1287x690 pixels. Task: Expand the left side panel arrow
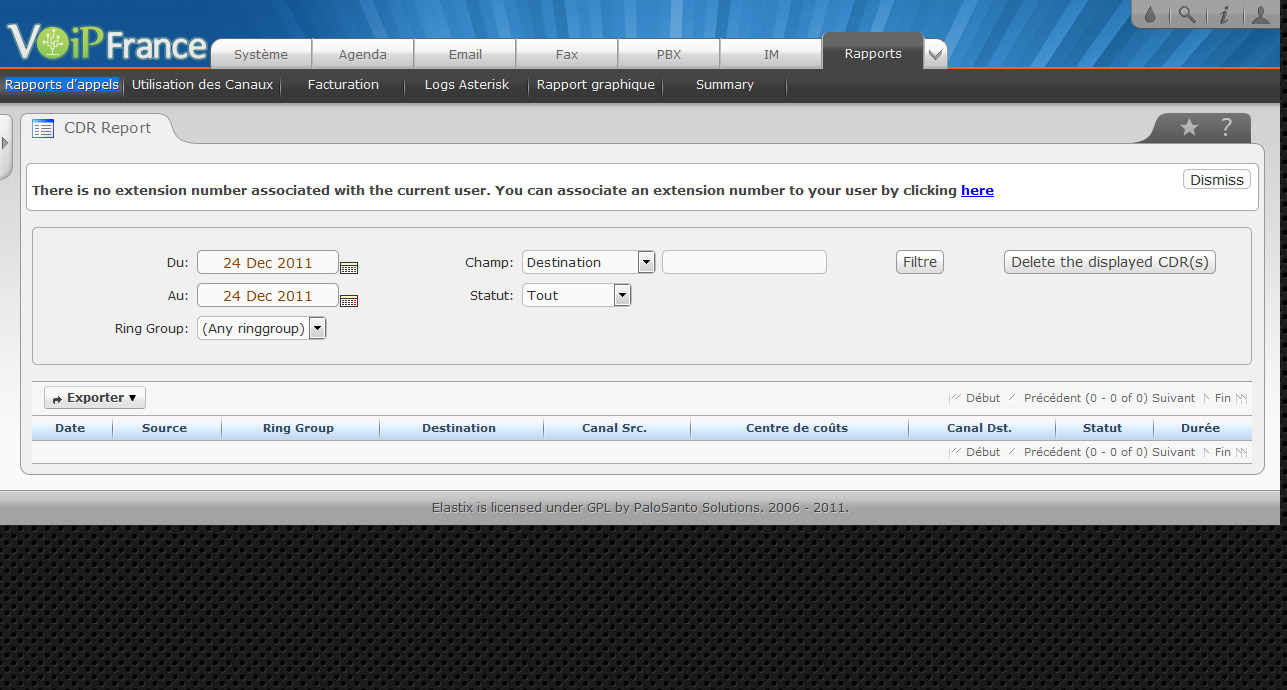[5, 143]
